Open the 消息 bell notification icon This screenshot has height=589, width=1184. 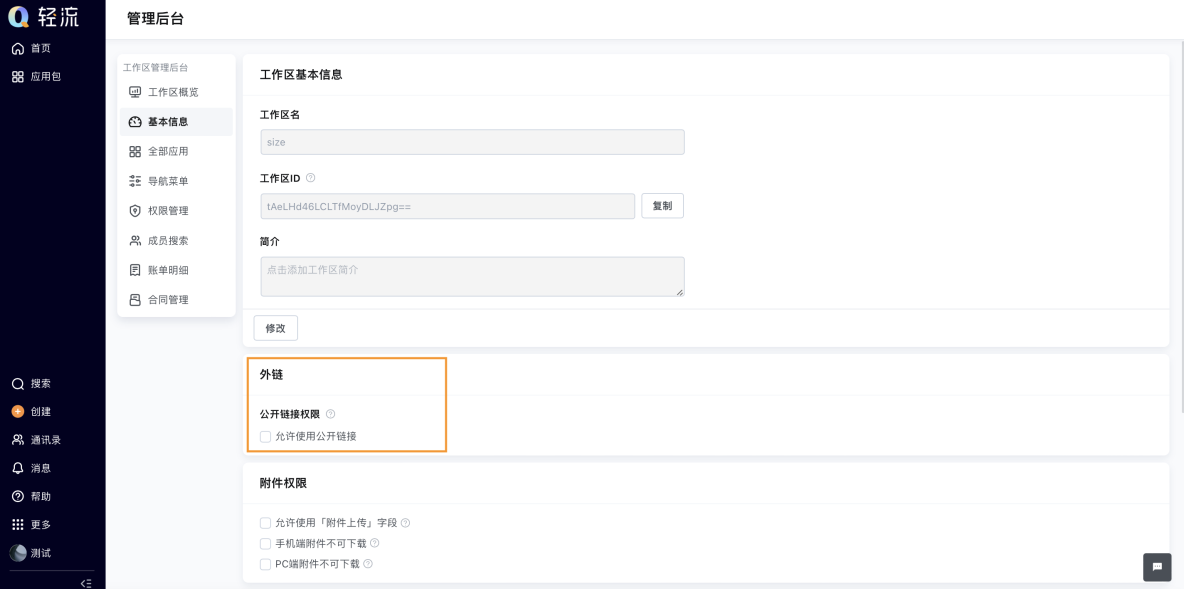(18, 468)
